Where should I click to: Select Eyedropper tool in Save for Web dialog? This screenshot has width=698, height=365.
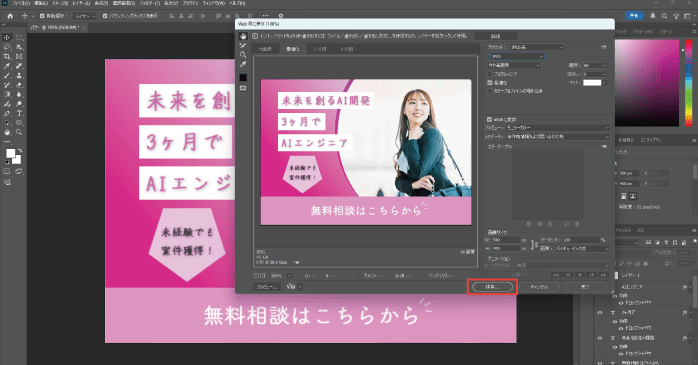coord(243,65)
